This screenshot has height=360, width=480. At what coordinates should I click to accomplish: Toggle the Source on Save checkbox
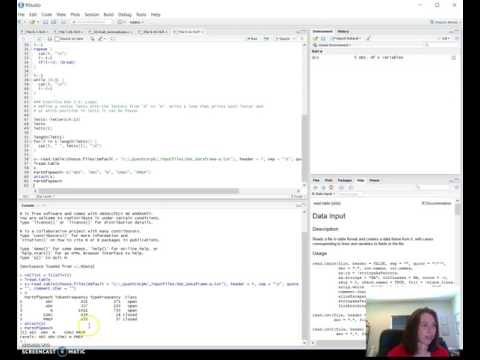tap(57, 39)
